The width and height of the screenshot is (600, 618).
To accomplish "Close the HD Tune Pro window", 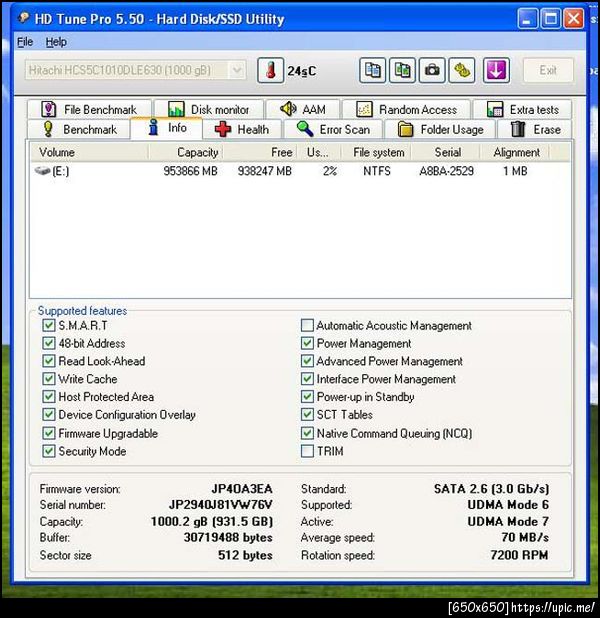I will click(x=574, y=19).
